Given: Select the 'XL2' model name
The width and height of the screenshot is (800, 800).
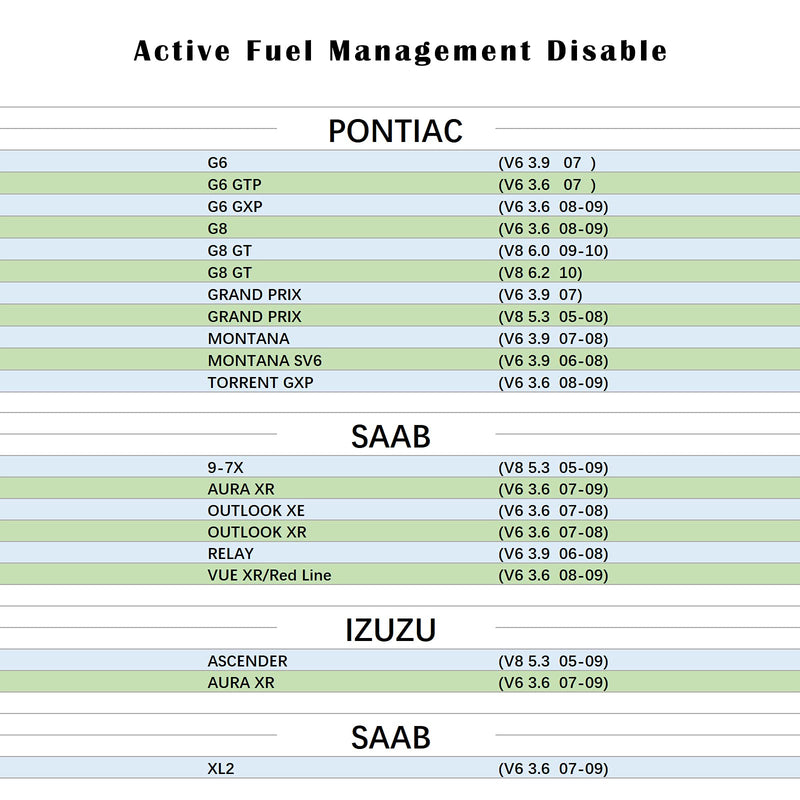Looking at the screenshot, I should tap(221, 768).
